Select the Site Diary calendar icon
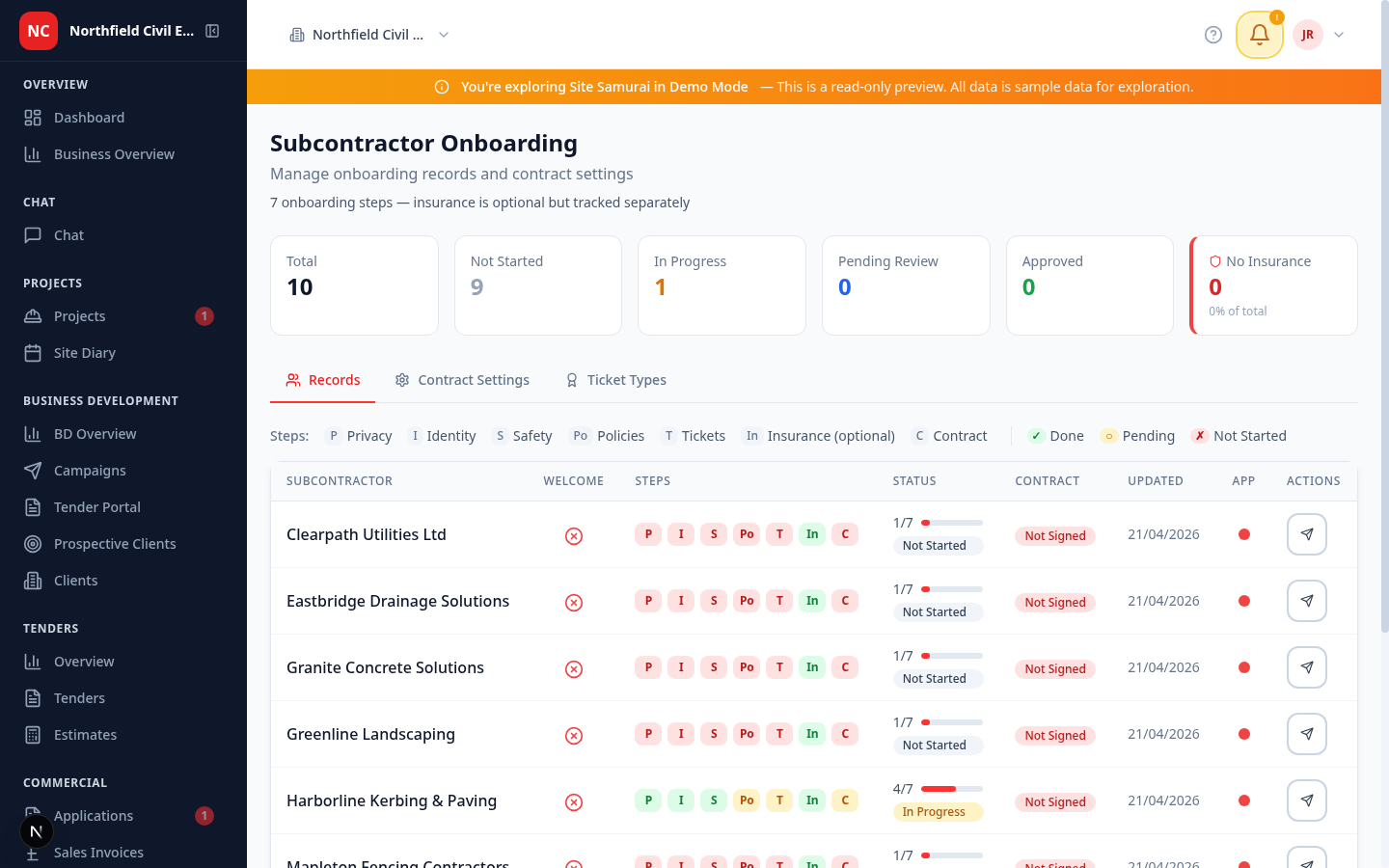This screenshot has width=1389, height=868. (35, 352)
